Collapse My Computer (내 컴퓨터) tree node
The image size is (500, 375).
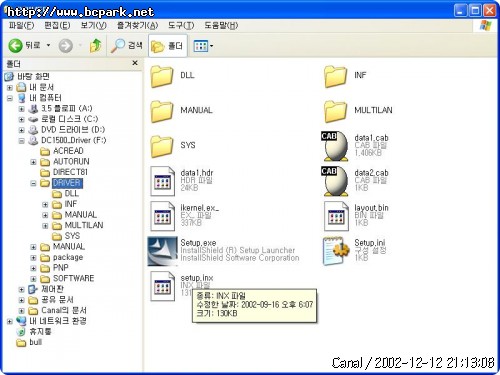coord(10,98)
